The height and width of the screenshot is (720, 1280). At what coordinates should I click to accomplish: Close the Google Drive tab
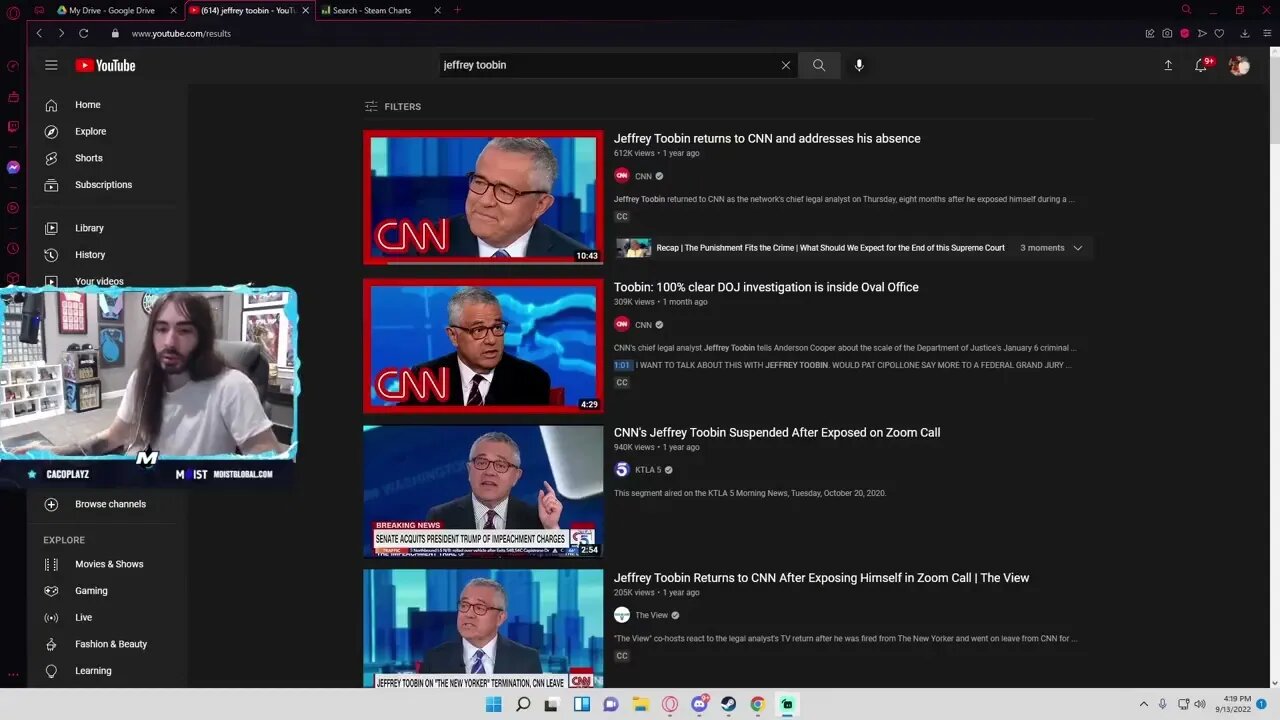pos(173,10)
